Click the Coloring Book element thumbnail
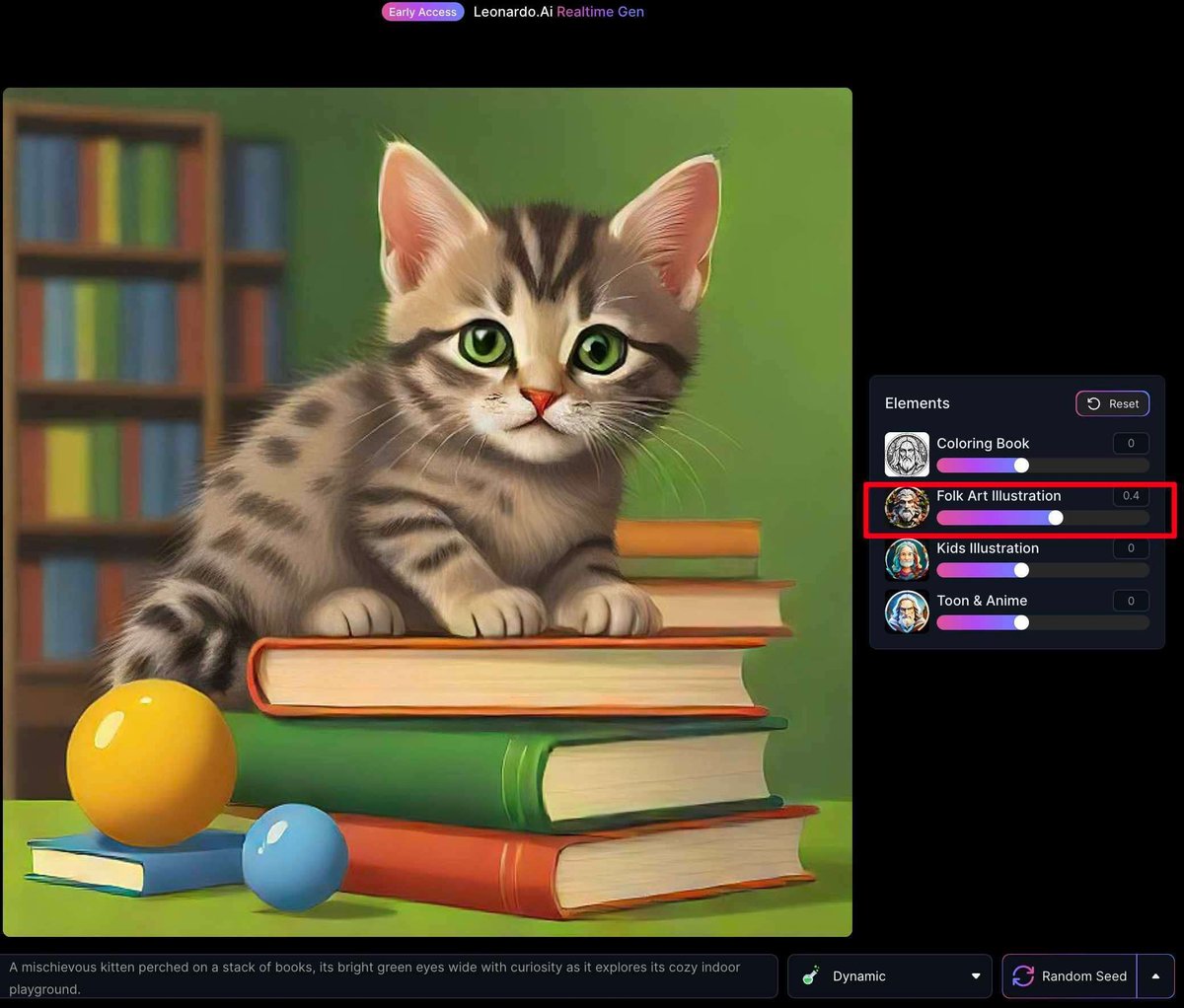Viewport: 1184px width, 1008px height. point(907,455)
